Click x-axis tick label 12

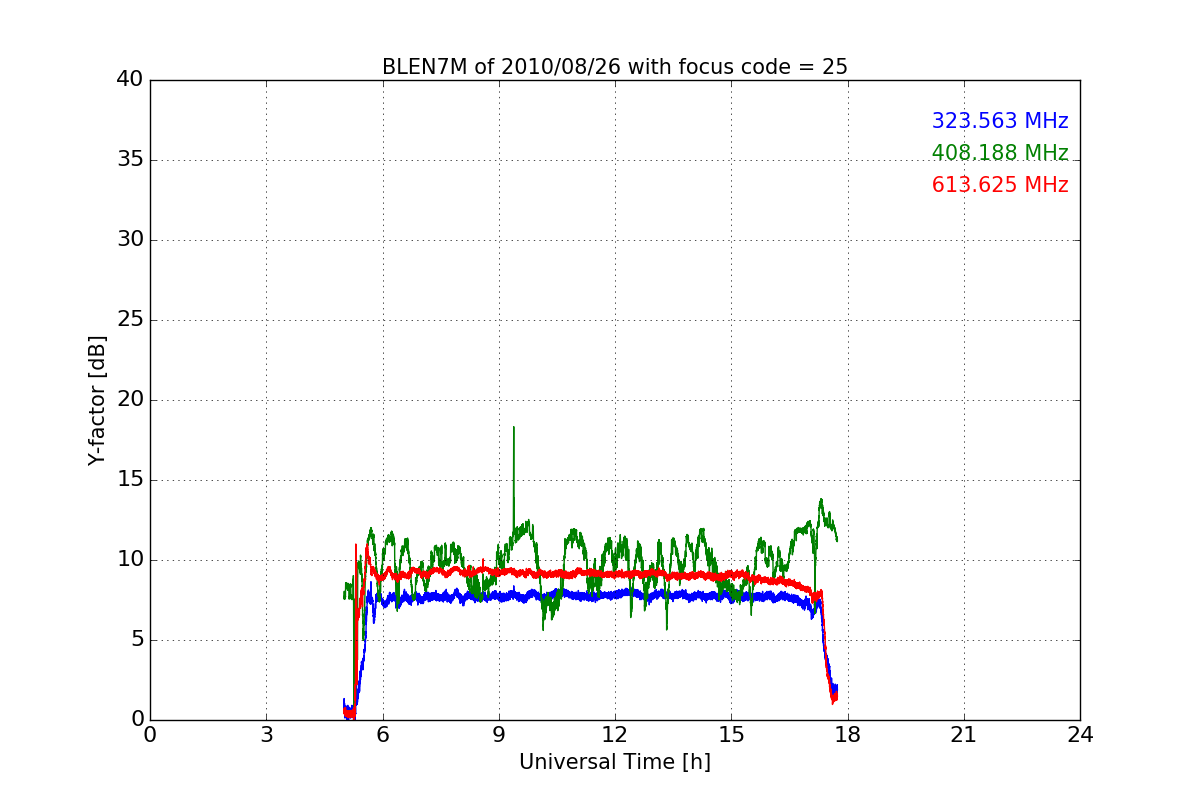615,734
